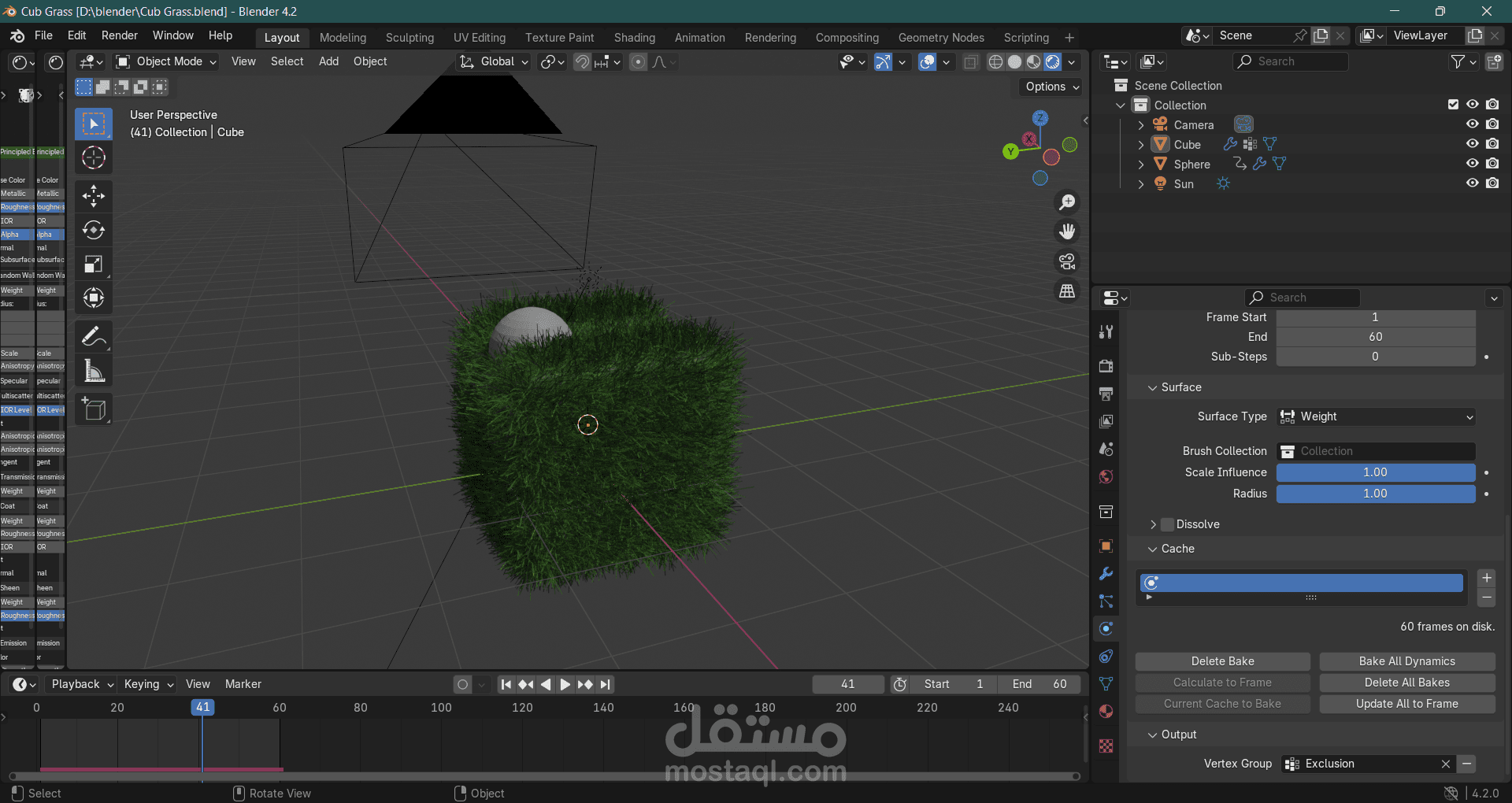This screenshot has width=1512, height=803.
Task: Select the Cursor tool in toolbar
Action: [x=94, y=158]
